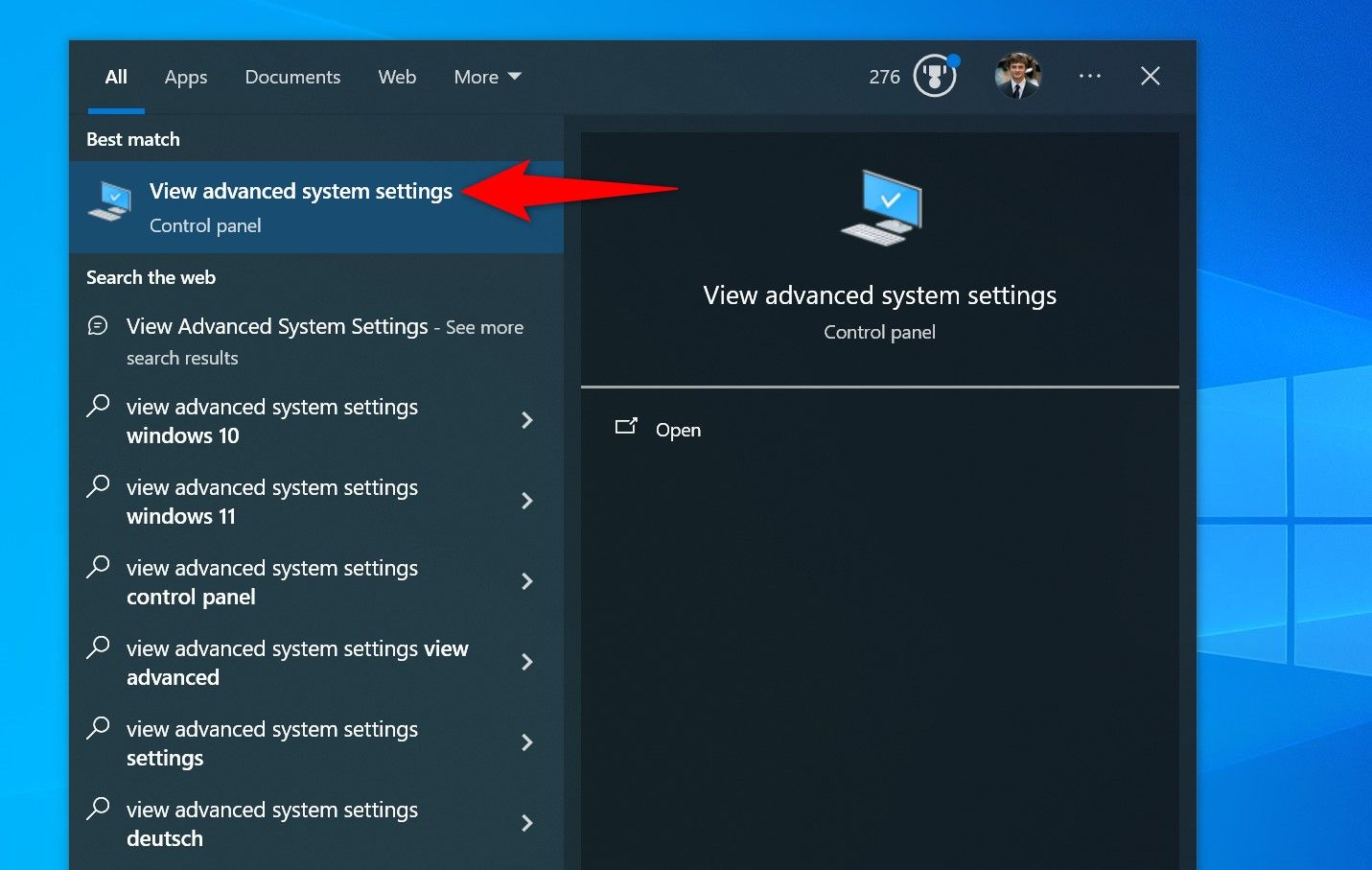Switch to the Documents tab
The width and height of the screenshot is (1372, 870).
(292, 77)
